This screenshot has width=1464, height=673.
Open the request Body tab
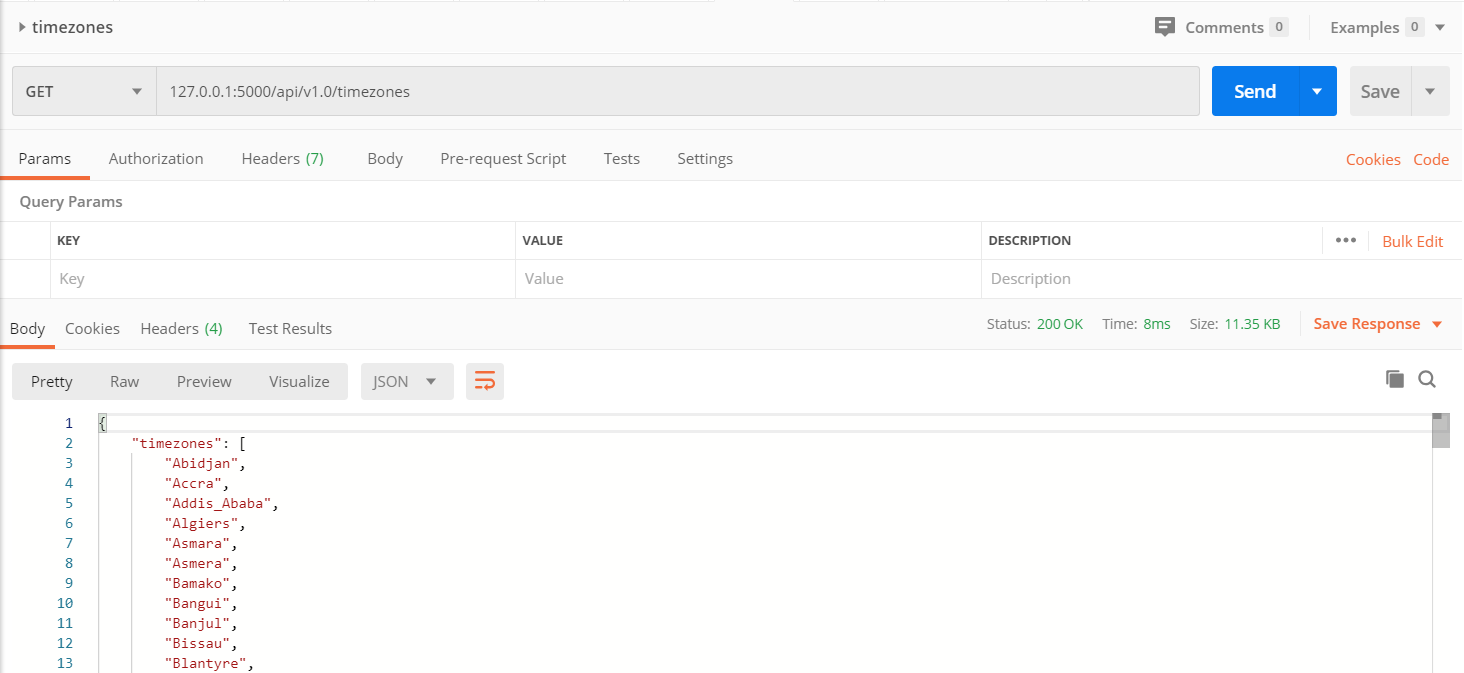tap(385, 158)
